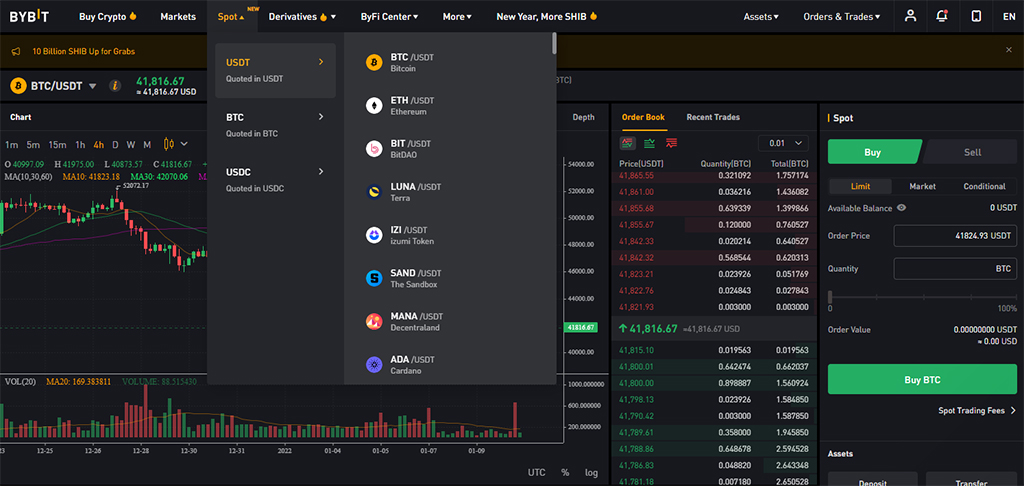Screen dimensions: 1024x486
Task: Click the Cardano ADA coin icon
Action: (374, 364)
